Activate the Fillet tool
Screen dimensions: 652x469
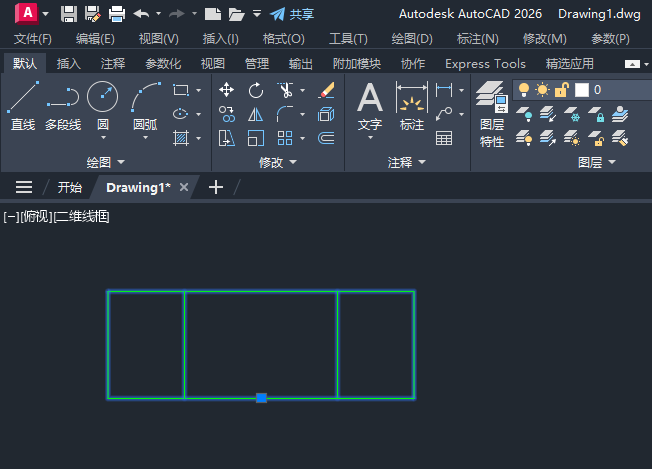point(285,114)
